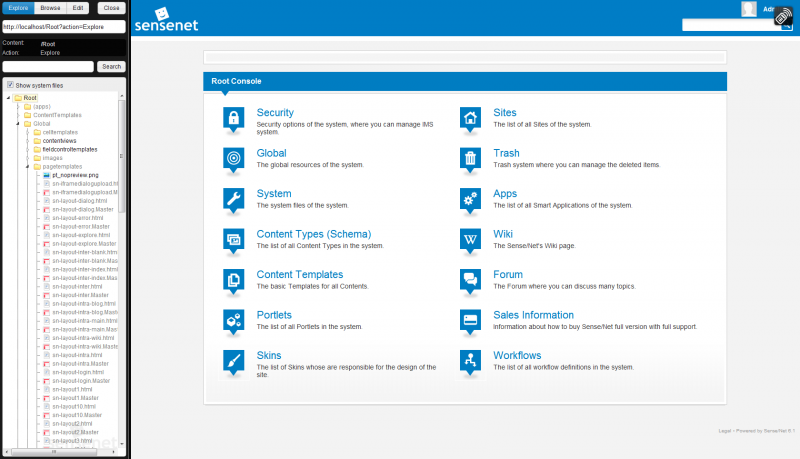This screenshot has height=459, width=800.
Task: Open the Skins brush icon
Action: point(234,363)
